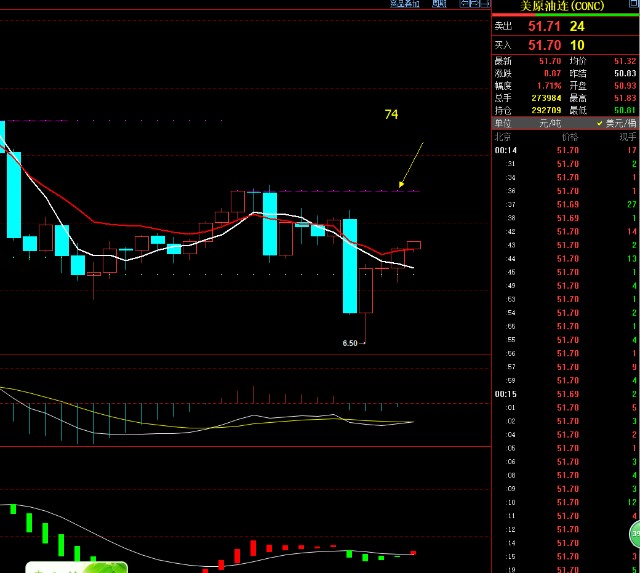Open the 周期 period menu
This screenshot has height=573, width=640.
[x=438, y=4]
